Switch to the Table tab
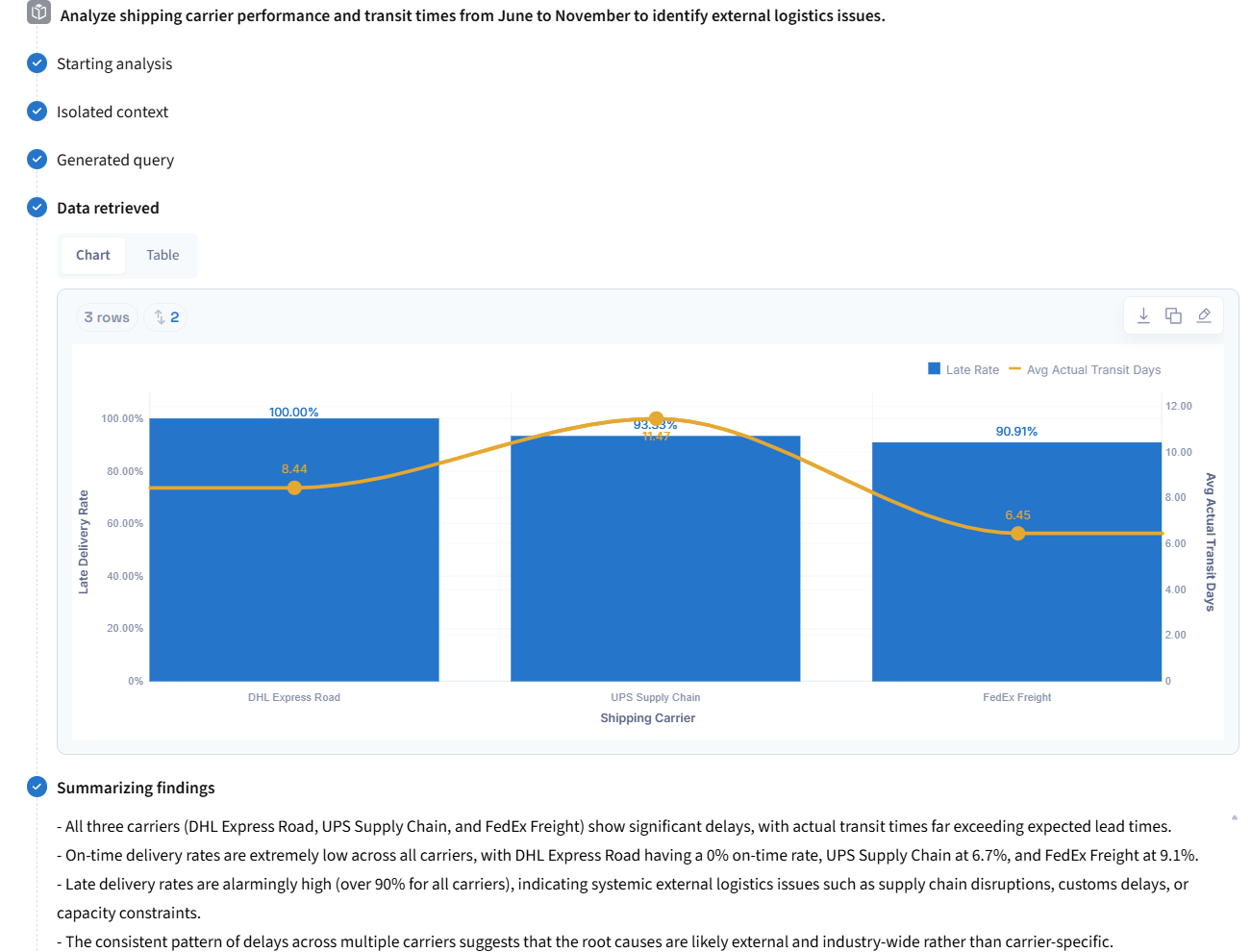 coord(163,255)
